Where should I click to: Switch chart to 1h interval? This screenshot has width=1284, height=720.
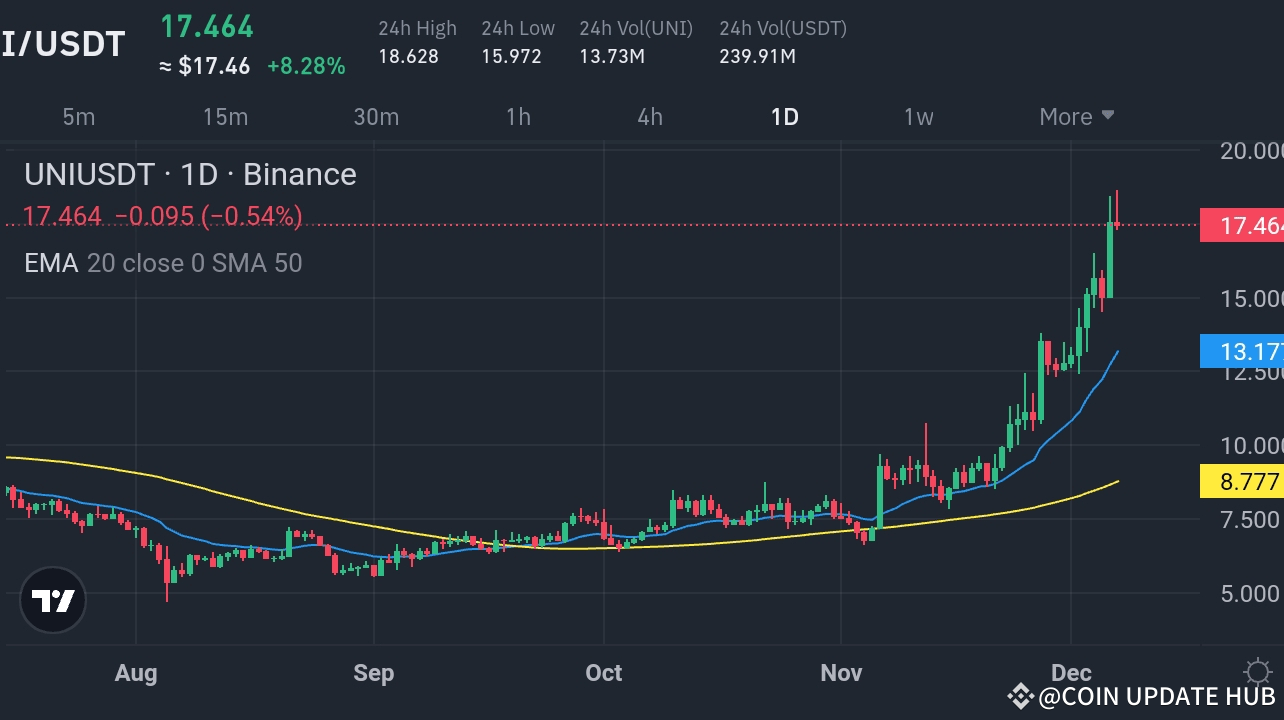tap(518, 117)
